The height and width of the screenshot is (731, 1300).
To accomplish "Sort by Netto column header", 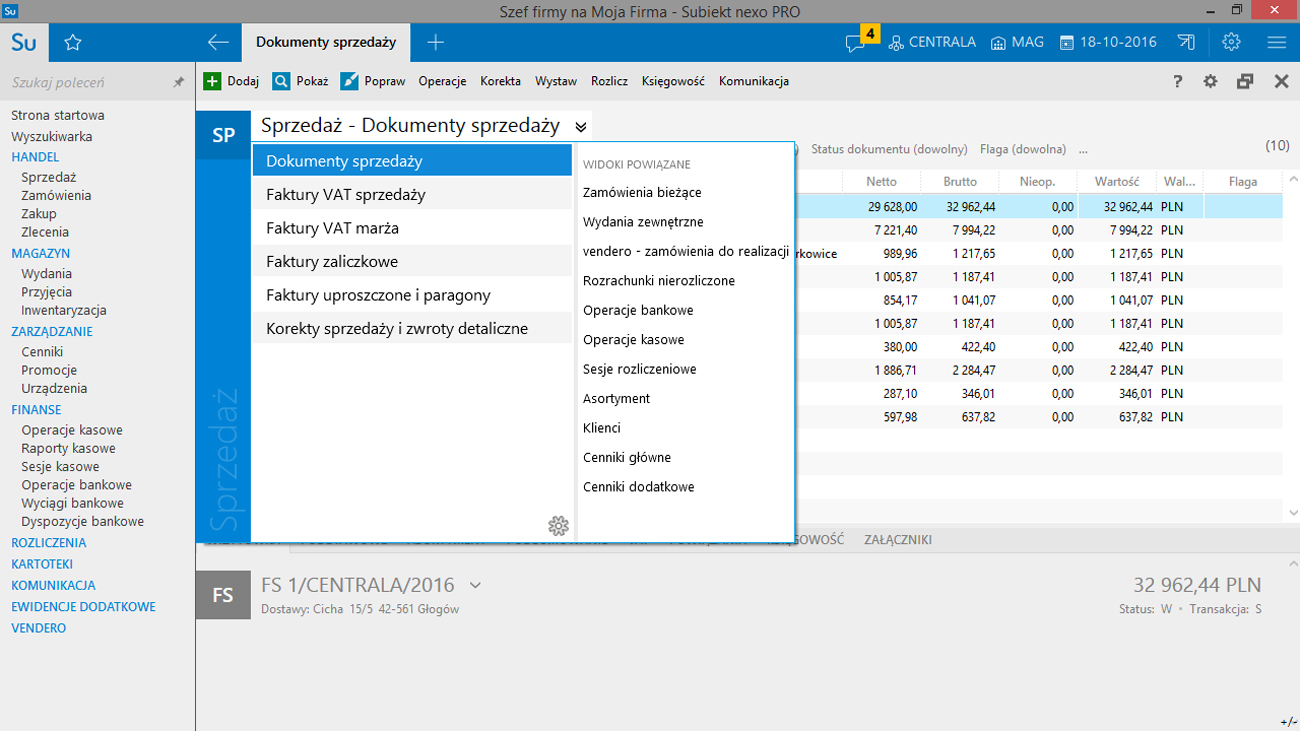I will pos(881,182).
